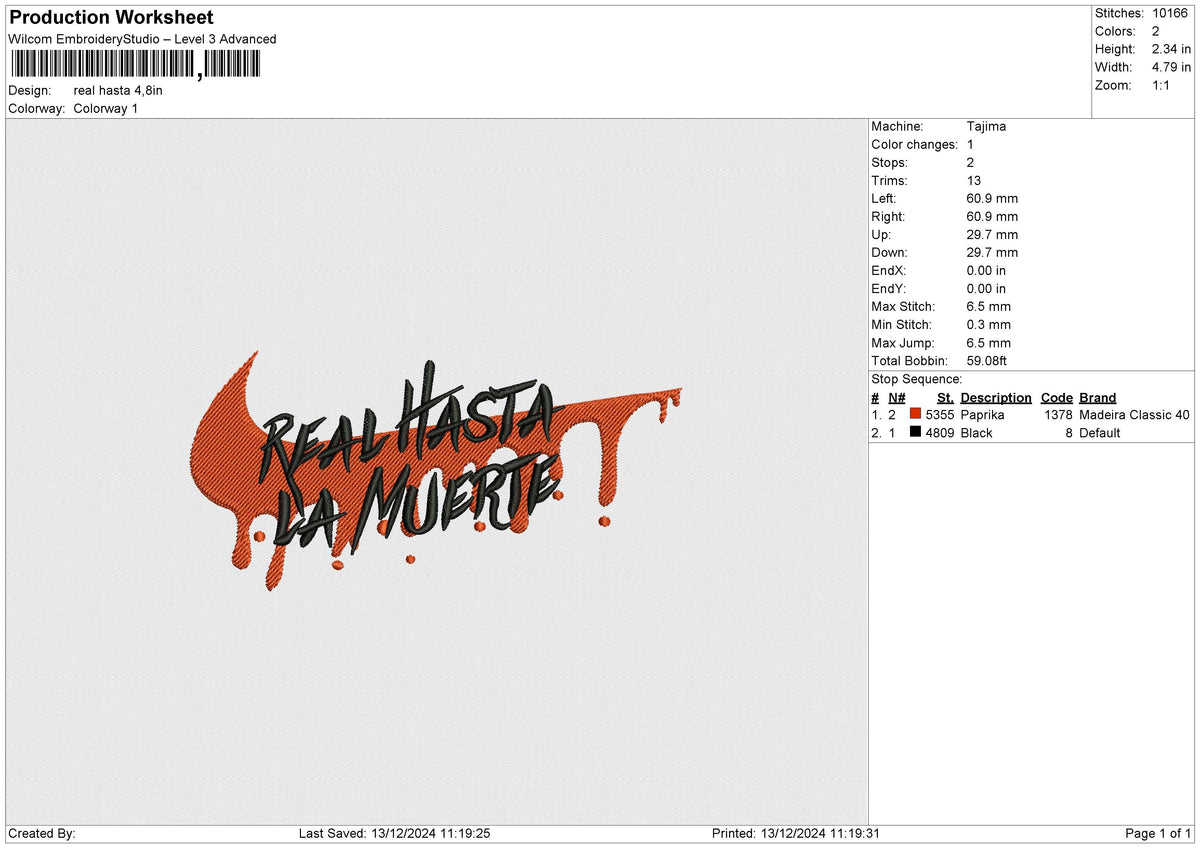The image size is (1200, 848).
Task: Click the code 1378 cell
Action: (x=1058, y=414)
